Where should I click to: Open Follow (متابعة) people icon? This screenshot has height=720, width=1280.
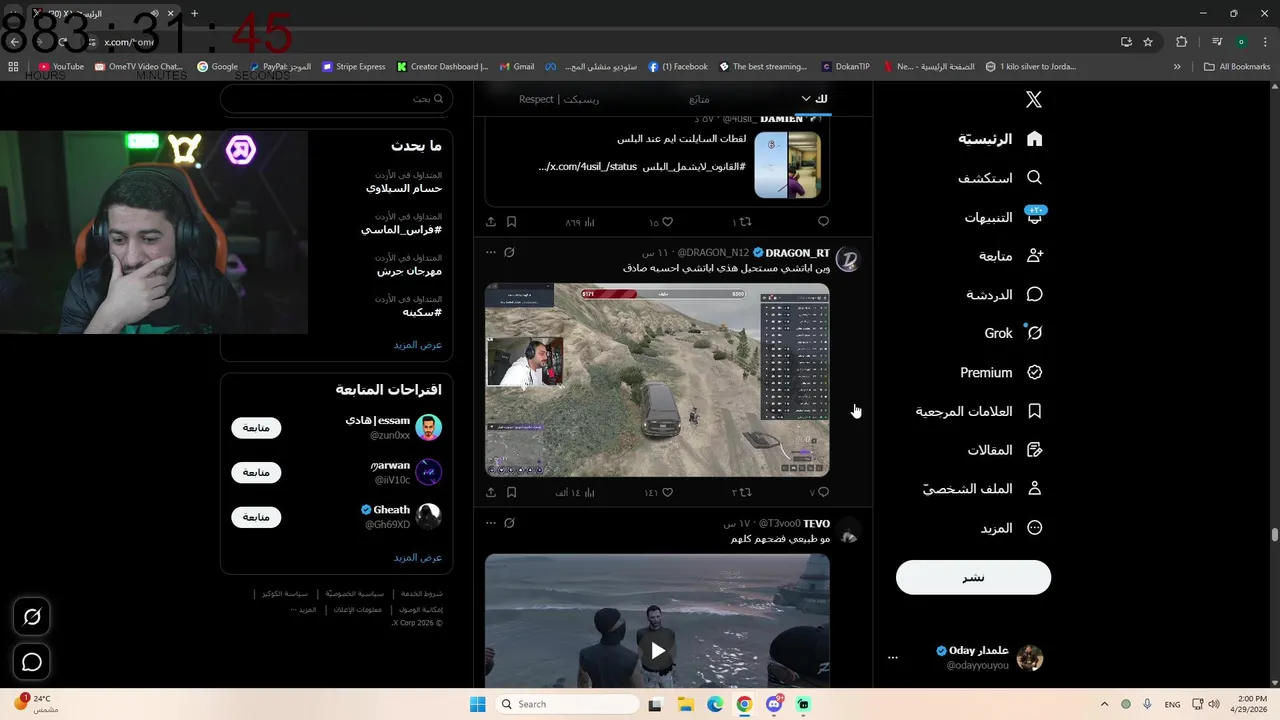(x=1035, y=256)
